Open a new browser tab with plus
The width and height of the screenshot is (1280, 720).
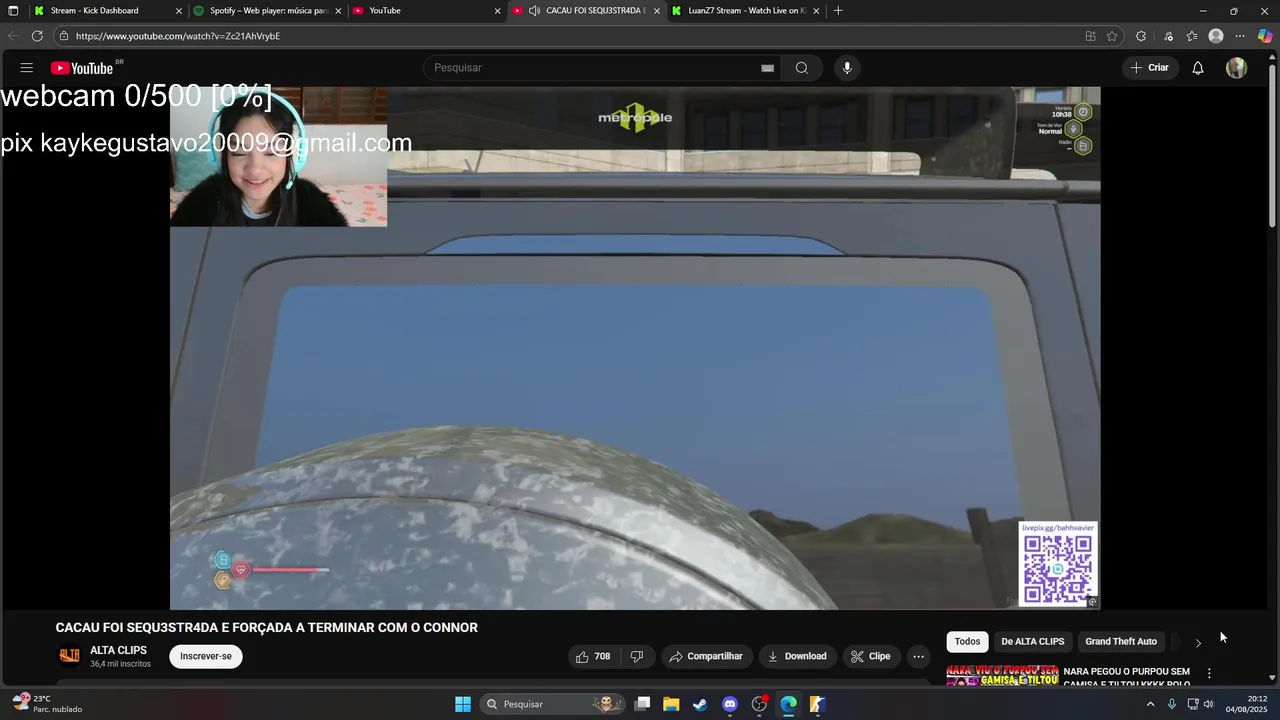(x=838, y=10)
